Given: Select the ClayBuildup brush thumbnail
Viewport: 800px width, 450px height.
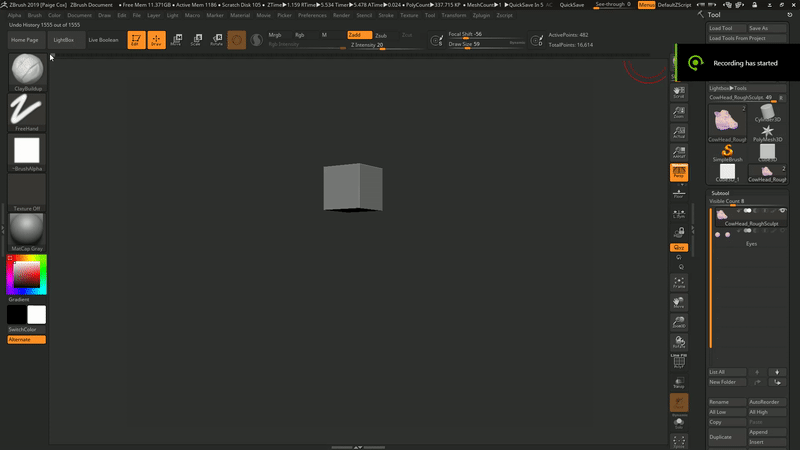Looking at the screenshot, I should 27,72.
